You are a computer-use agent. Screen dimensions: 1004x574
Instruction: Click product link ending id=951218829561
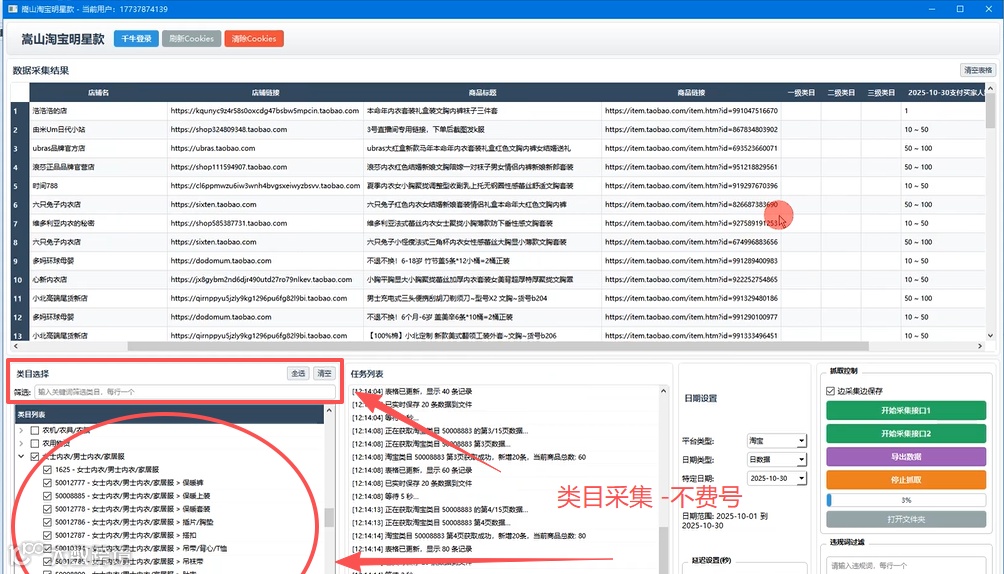(x=691, y=167)
